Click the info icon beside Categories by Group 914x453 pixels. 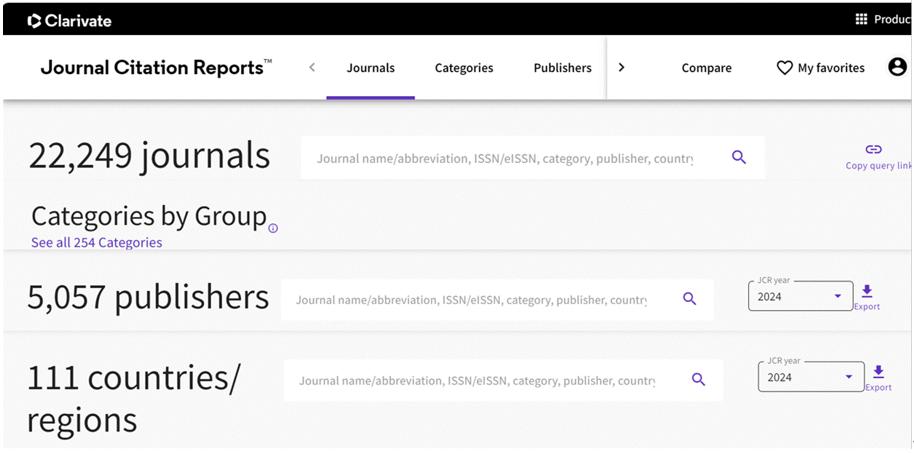[273, 228]
